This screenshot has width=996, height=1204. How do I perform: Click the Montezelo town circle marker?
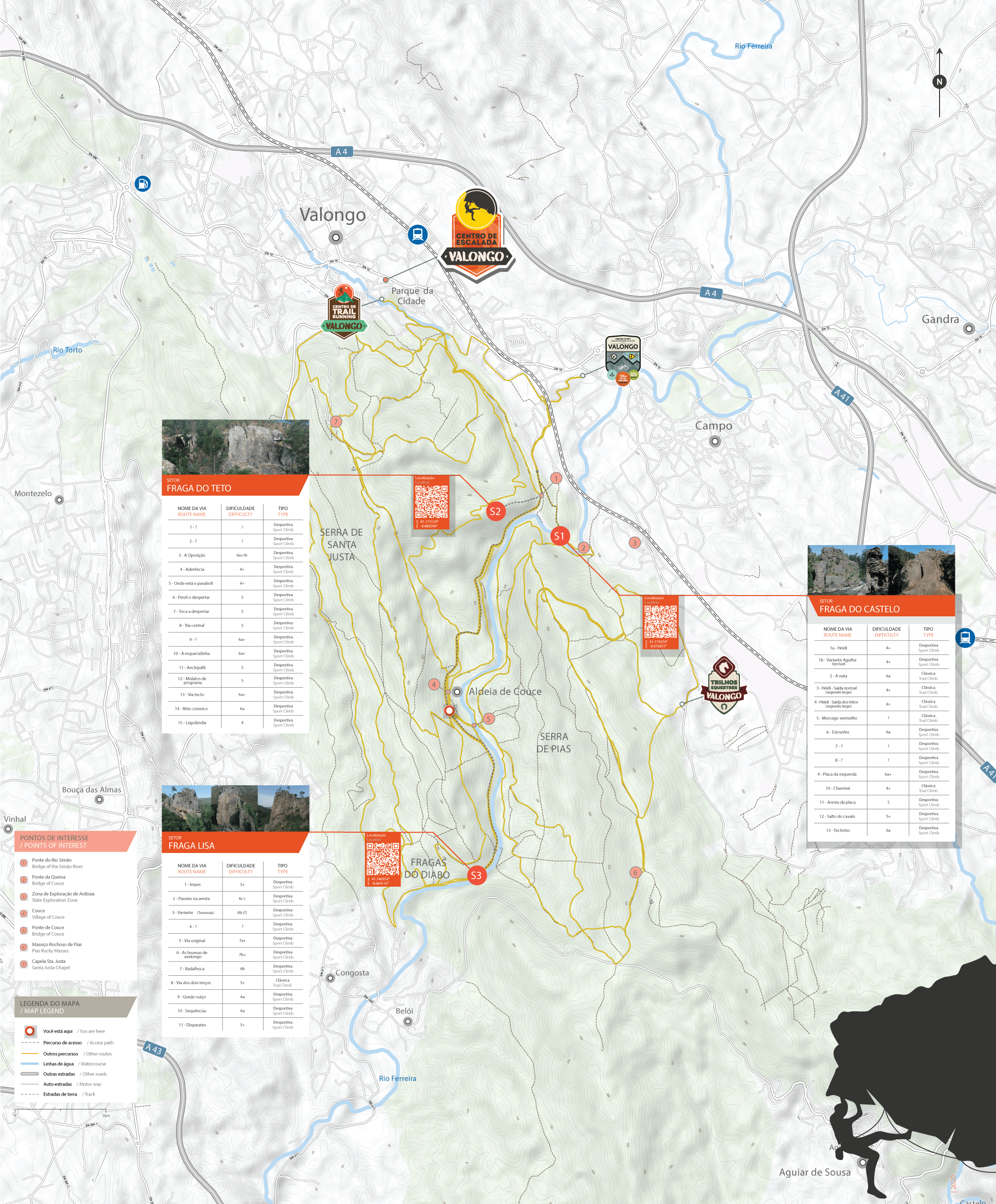coord(59,500)
